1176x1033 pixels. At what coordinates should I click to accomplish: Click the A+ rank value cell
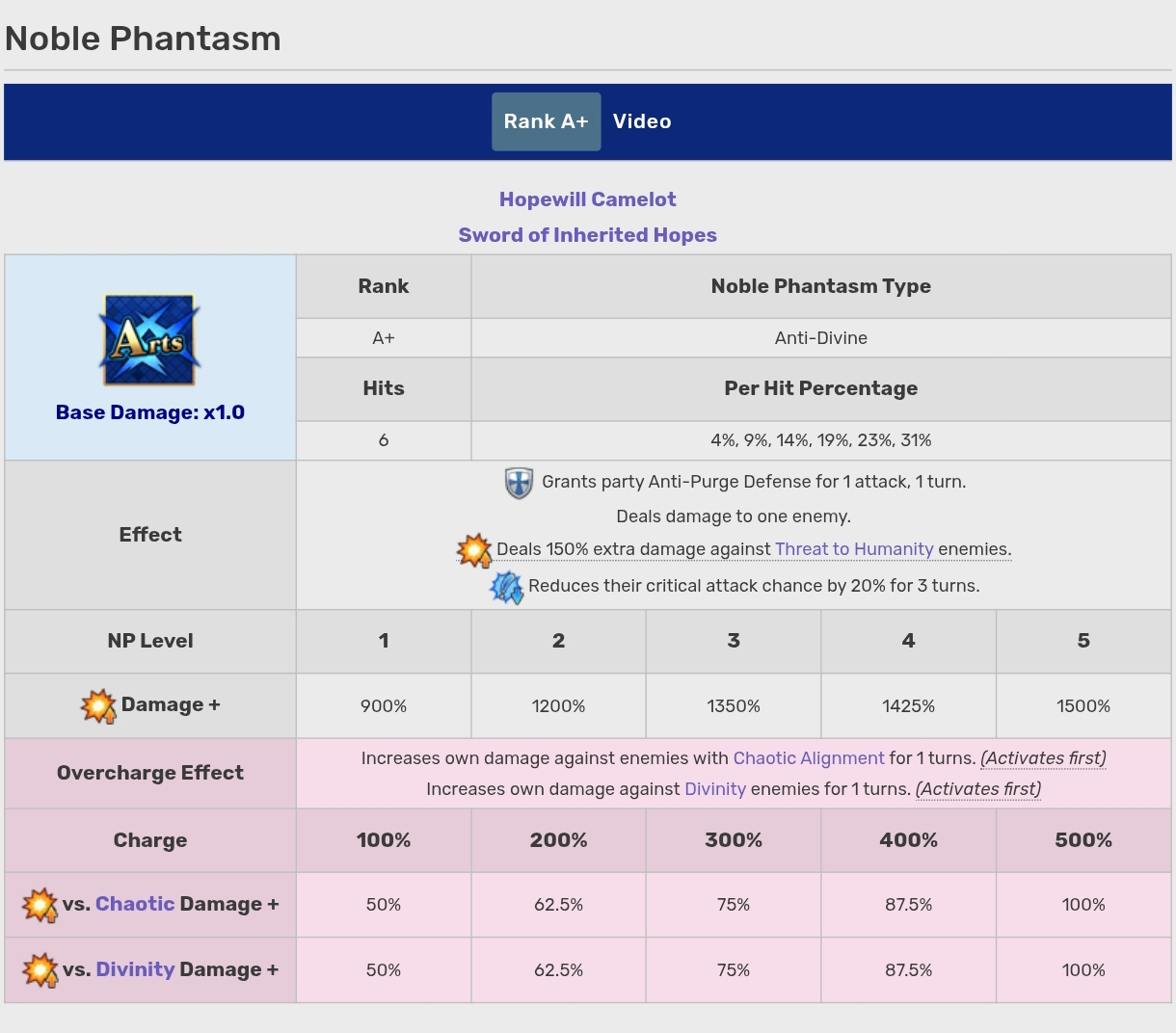coord(384,338)
